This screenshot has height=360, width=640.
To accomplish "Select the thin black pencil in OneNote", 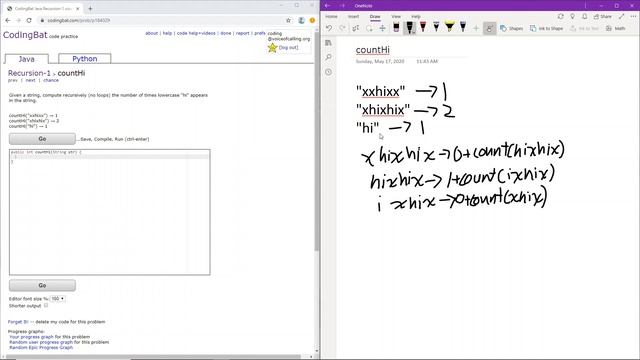I will point(436,27).
